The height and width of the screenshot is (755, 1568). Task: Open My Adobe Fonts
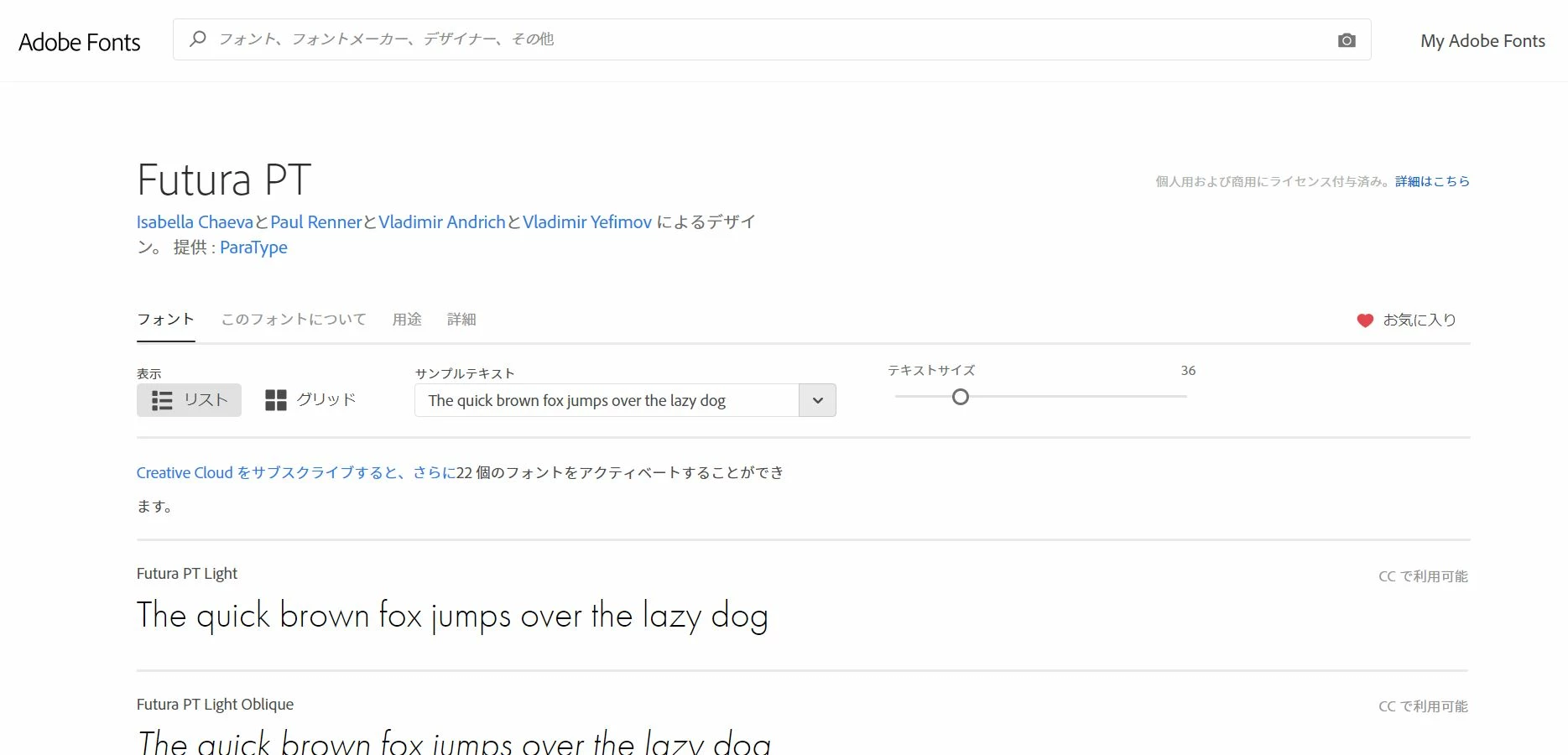pos(1482,41)
